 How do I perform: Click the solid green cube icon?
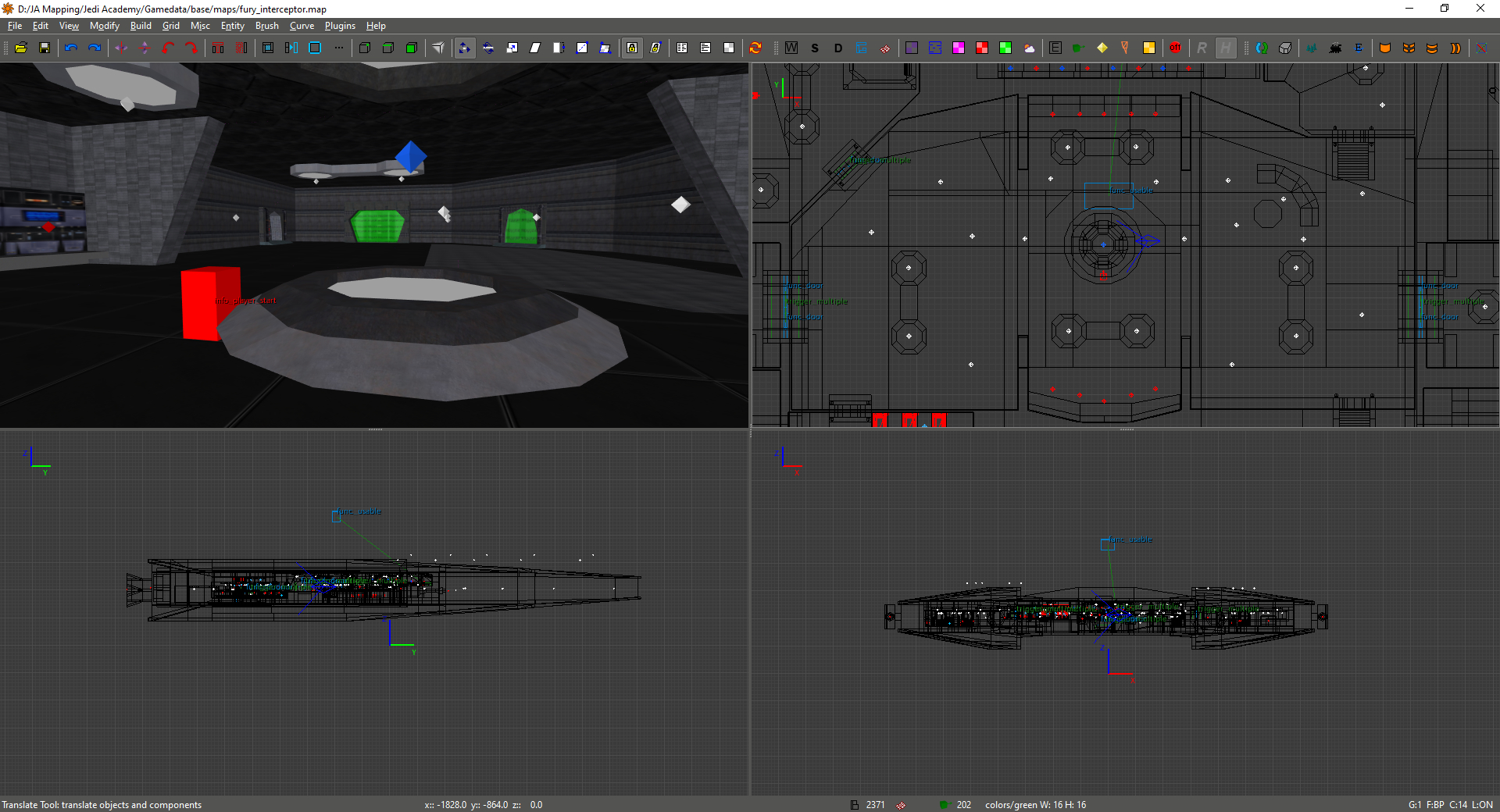point(412,48)
